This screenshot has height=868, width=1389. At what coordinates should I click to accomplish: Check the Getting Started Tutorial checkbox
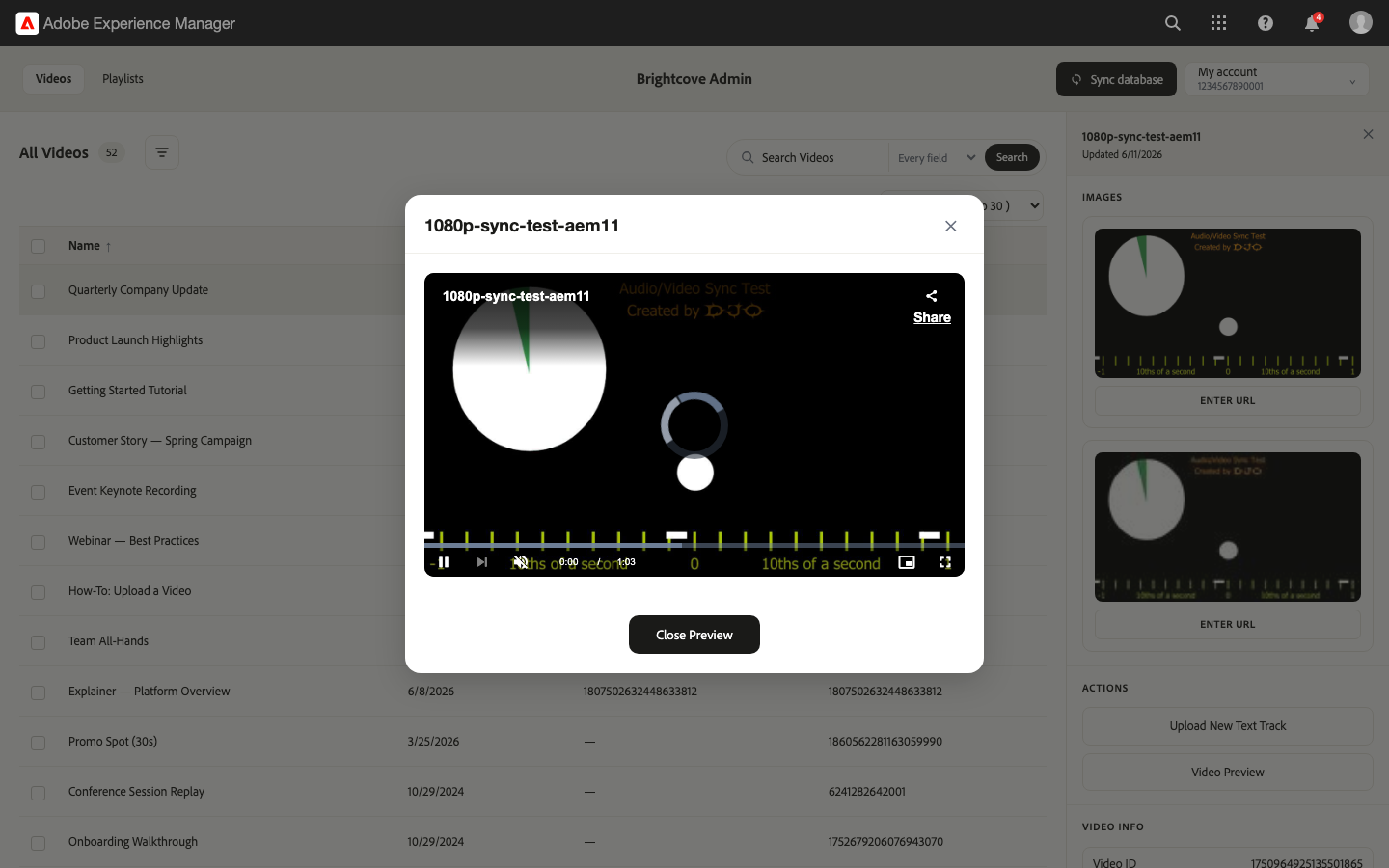click(x=39, y=391)
